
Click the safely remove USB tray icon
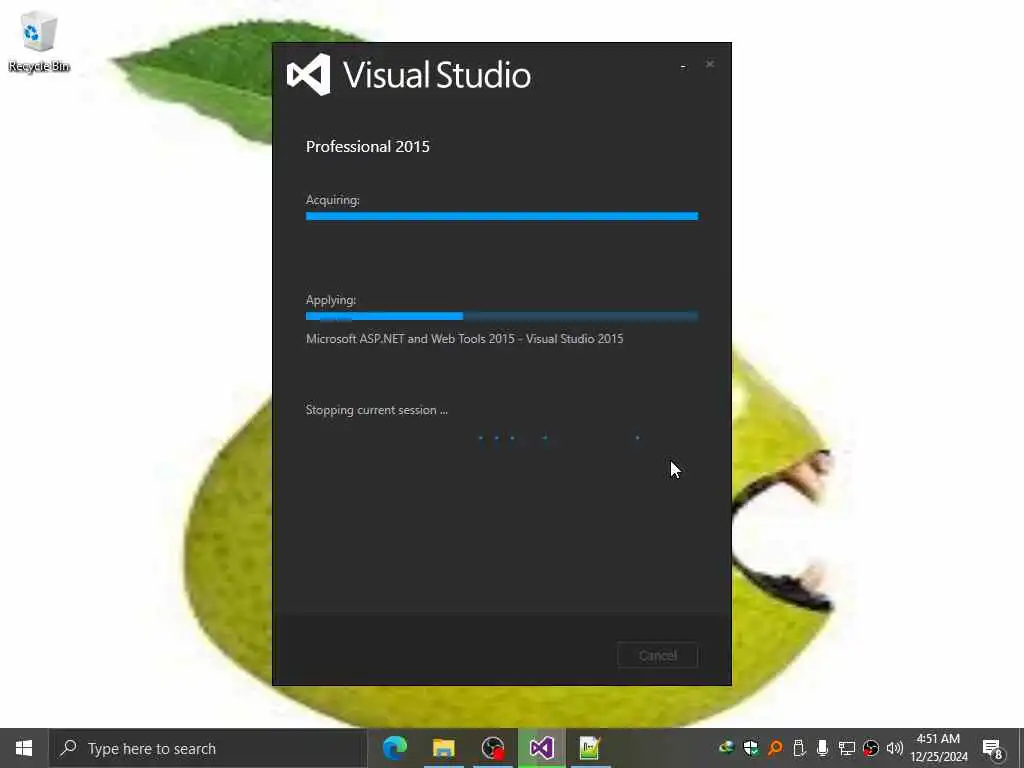coord(799,748)
